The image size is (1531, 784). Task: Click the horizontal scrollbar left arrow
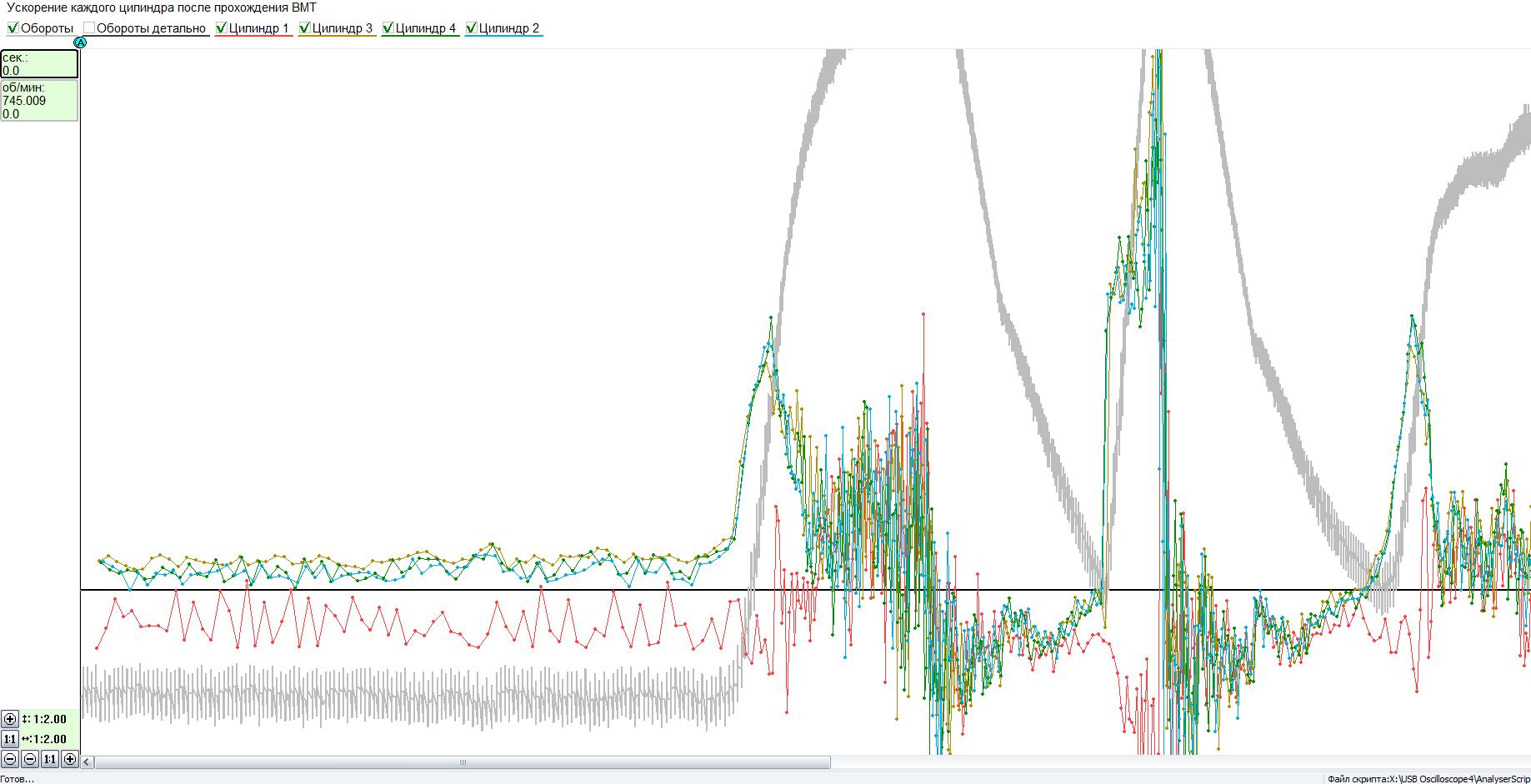pyautogui.click(x=88, y=762)
